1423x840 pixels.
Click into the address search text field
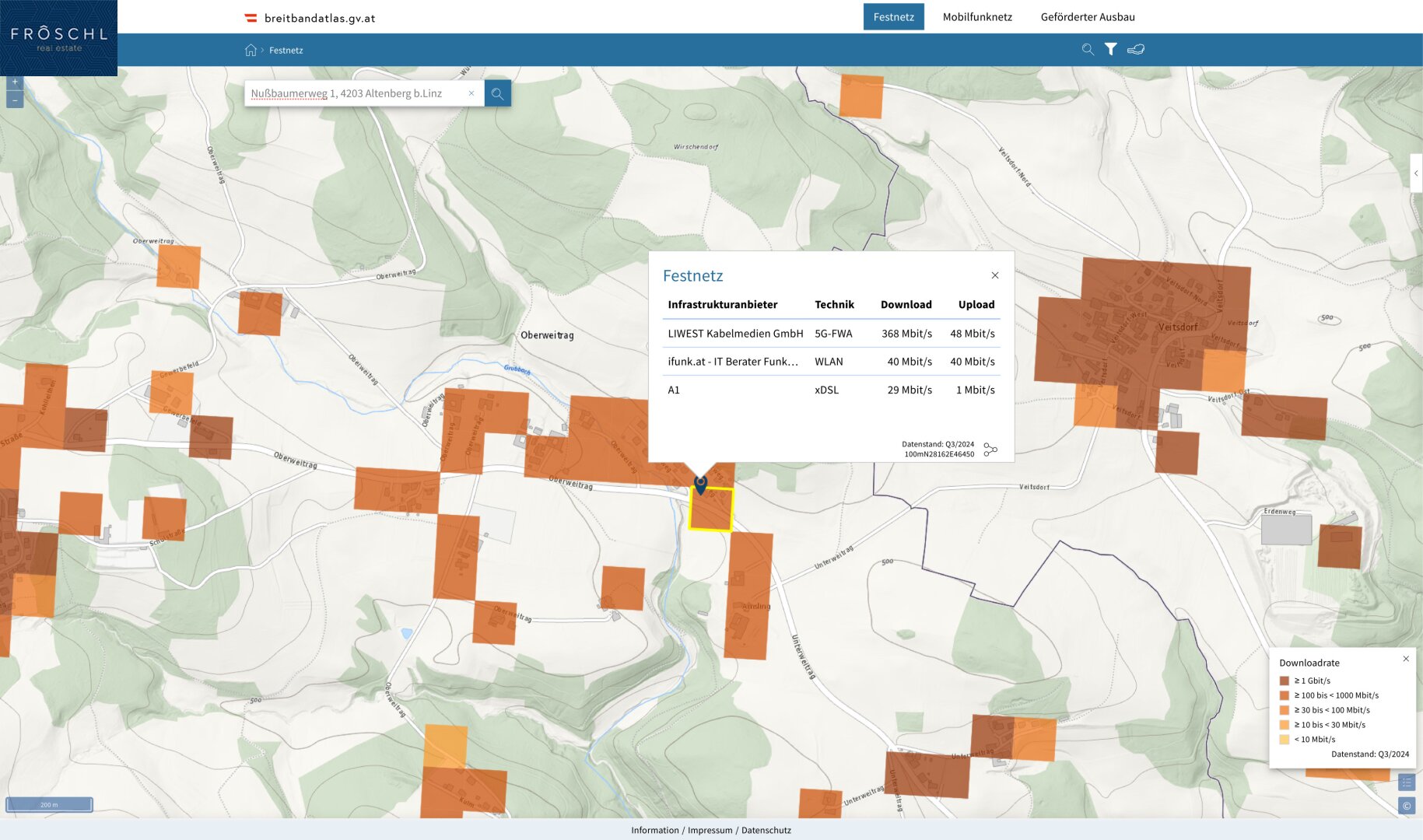click(x=354, y=93)
